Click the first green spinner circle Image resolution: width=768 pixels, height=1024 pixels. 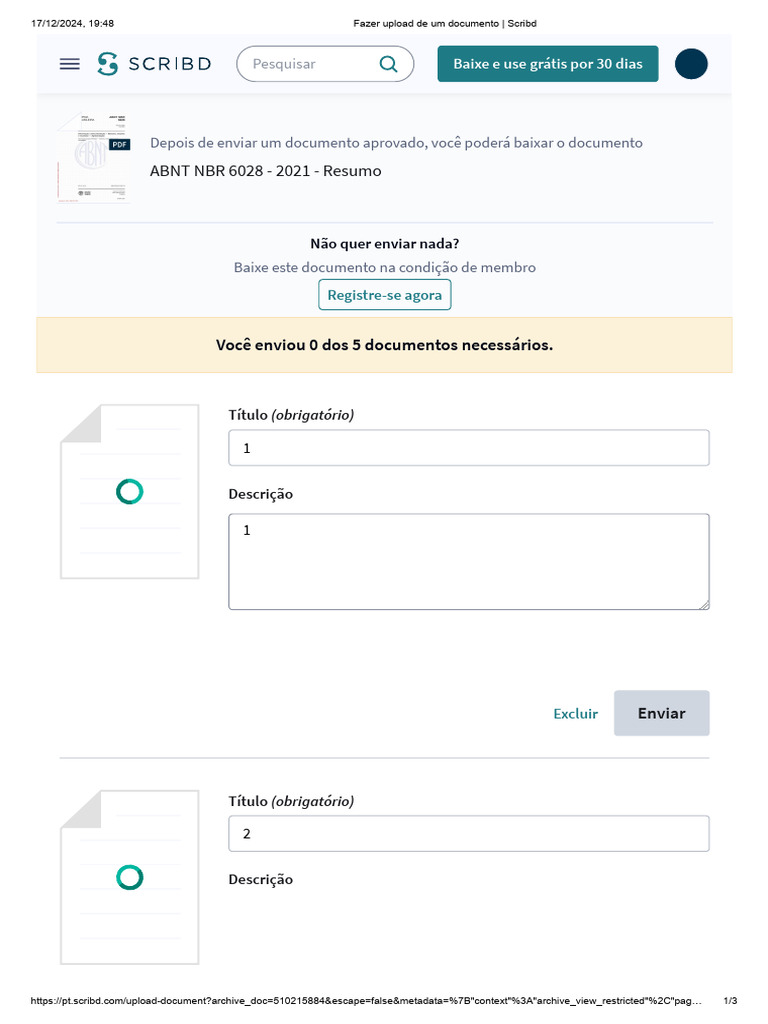tap(129, 492)
